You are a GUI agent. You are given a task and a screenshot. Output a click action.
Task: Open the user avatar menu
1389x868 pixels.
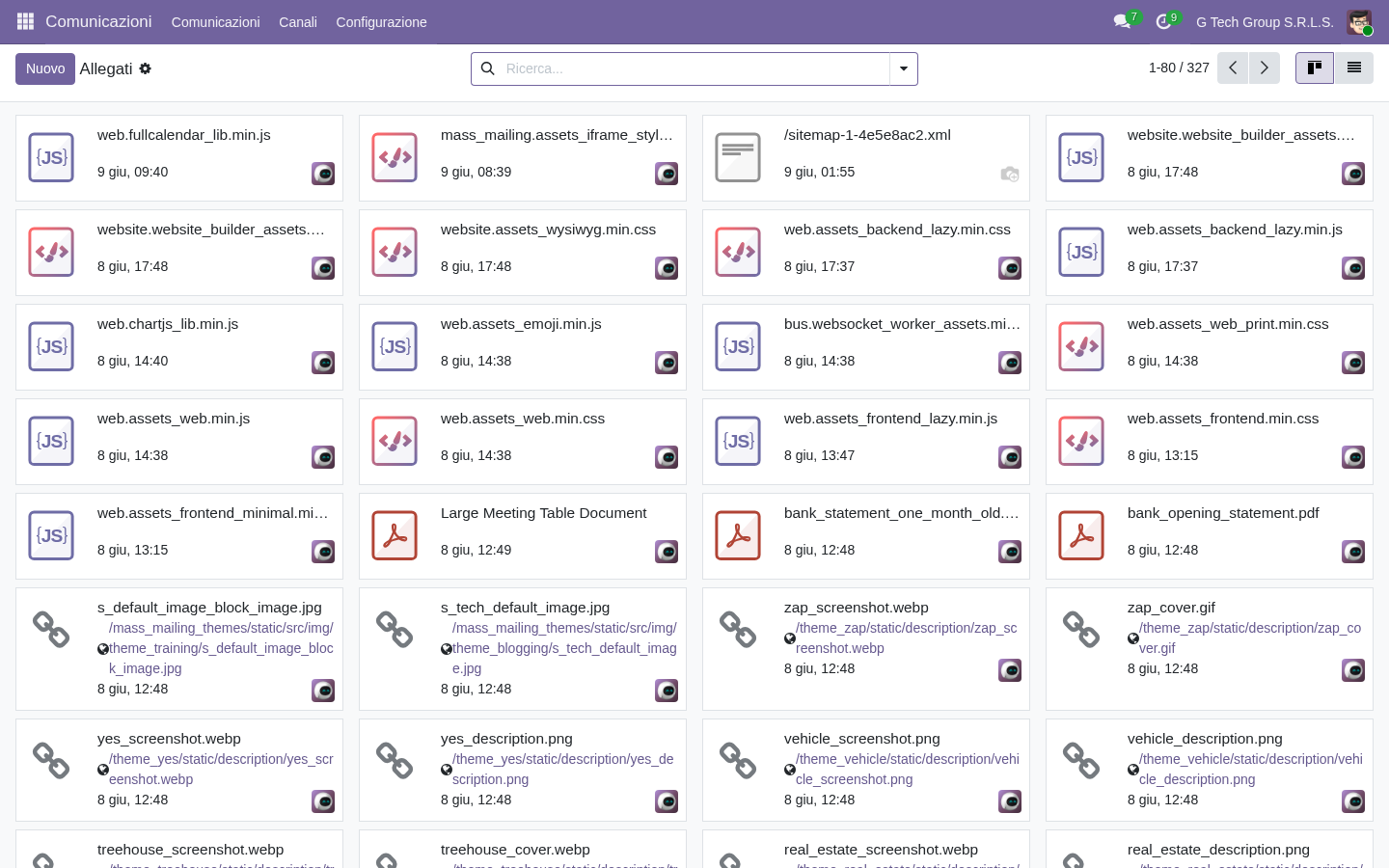(x=1359, y=21)
